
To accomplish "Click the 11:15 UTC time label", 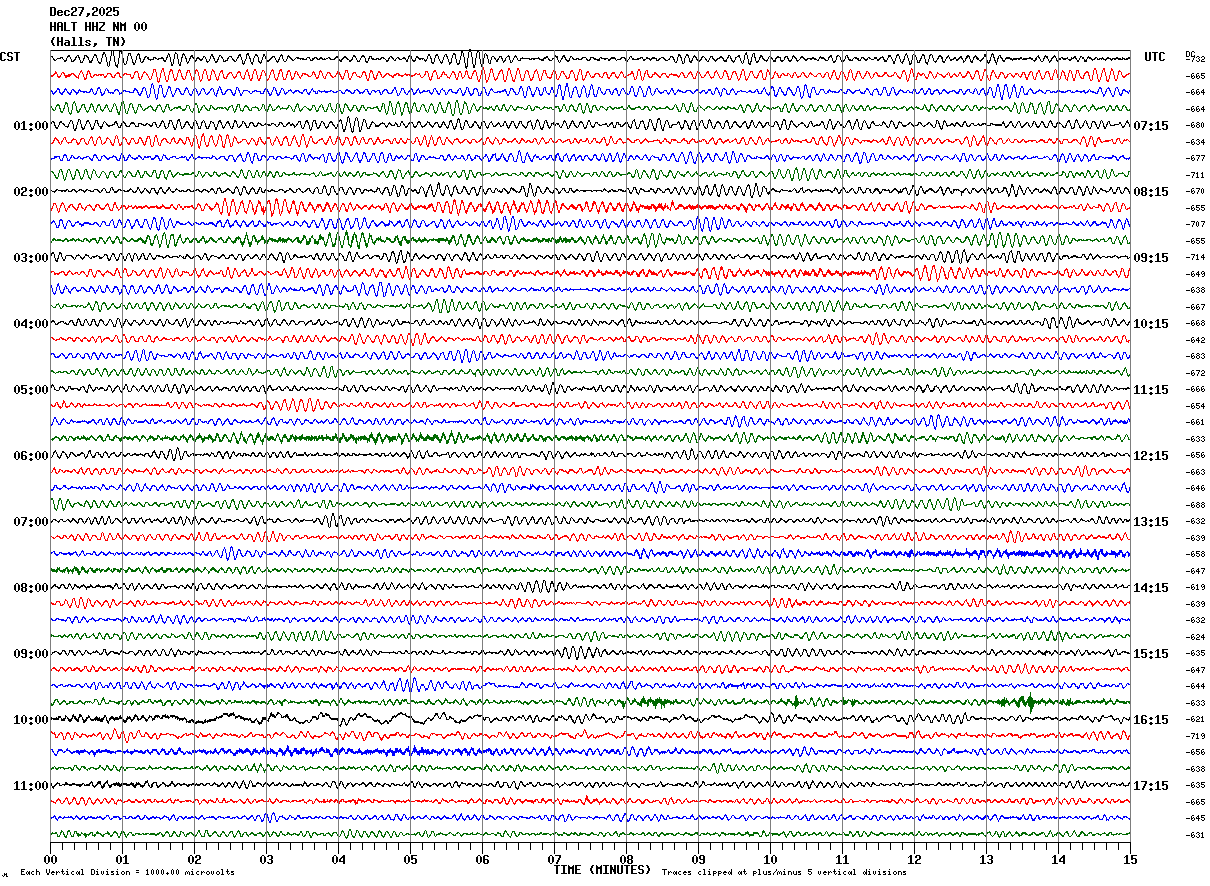I will [x=1151, y=390].
